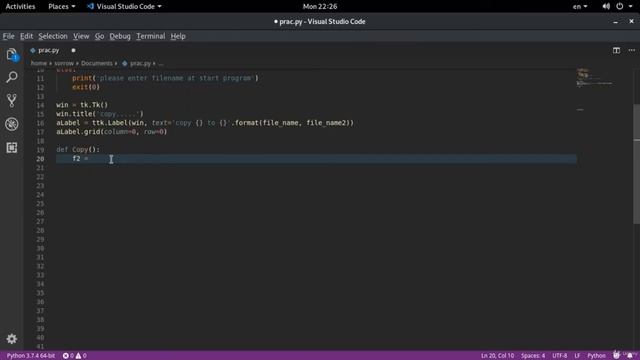Open the Terminal menu
The width and height of the screenshot is (640, 360).
click(151, 36)
